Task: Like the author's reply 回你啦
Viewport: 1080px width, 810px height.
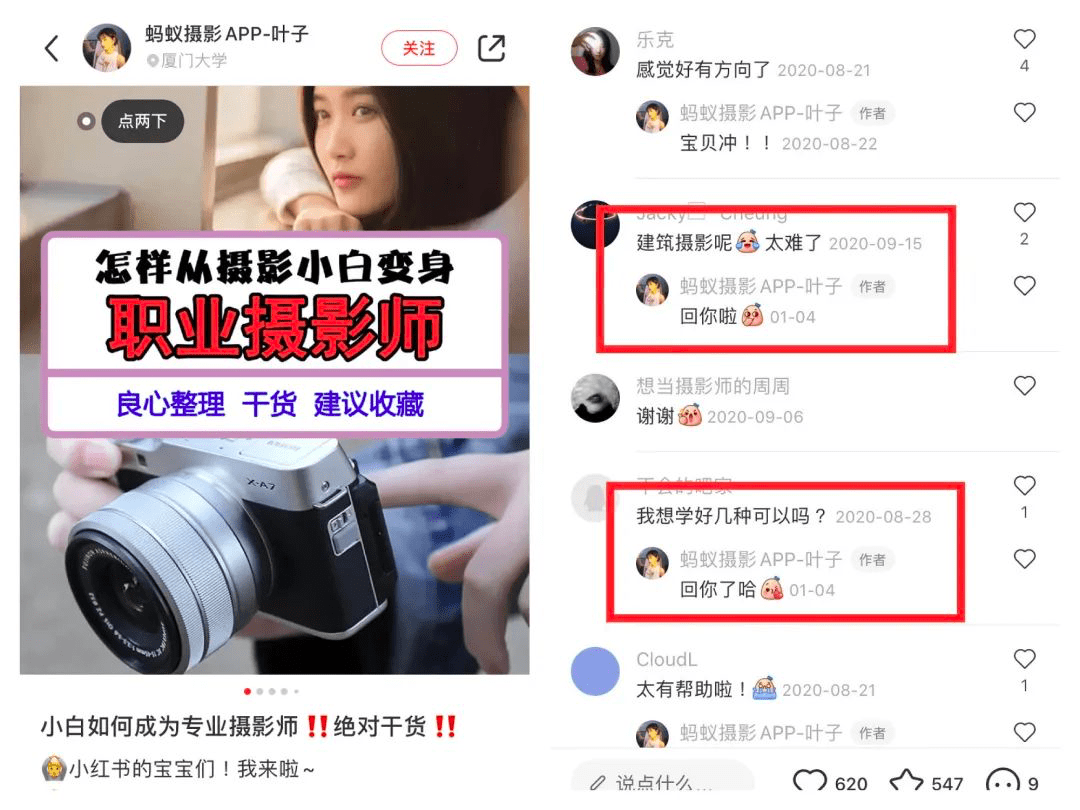Action: (1024, 285)
